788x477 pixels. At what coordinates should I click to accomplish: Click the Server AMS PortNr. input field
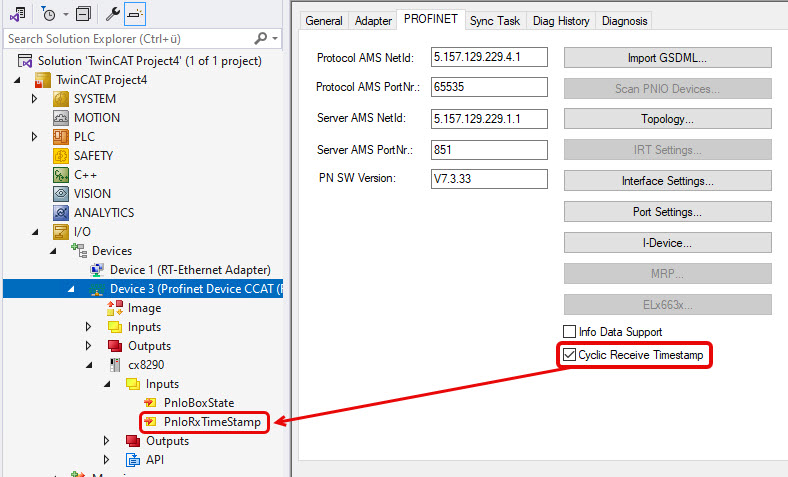489,150
